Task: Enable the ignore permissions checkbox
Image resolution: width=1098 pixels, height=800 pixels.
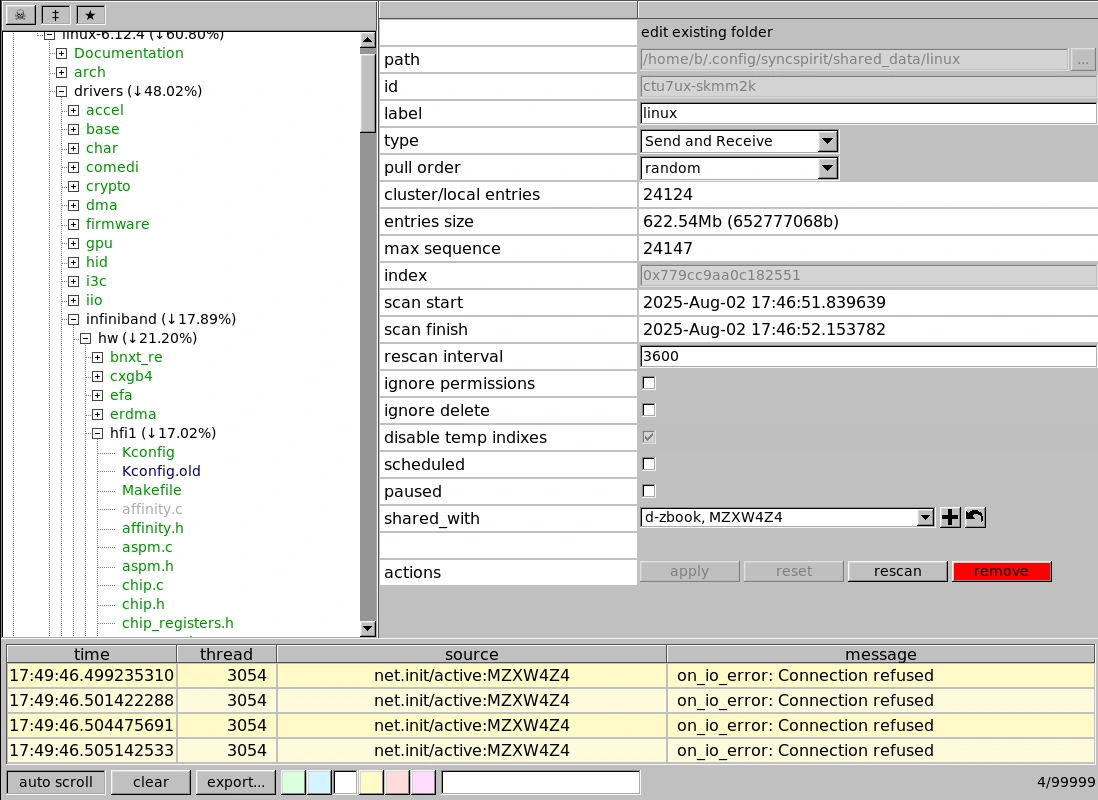Action: coord(649,383)
